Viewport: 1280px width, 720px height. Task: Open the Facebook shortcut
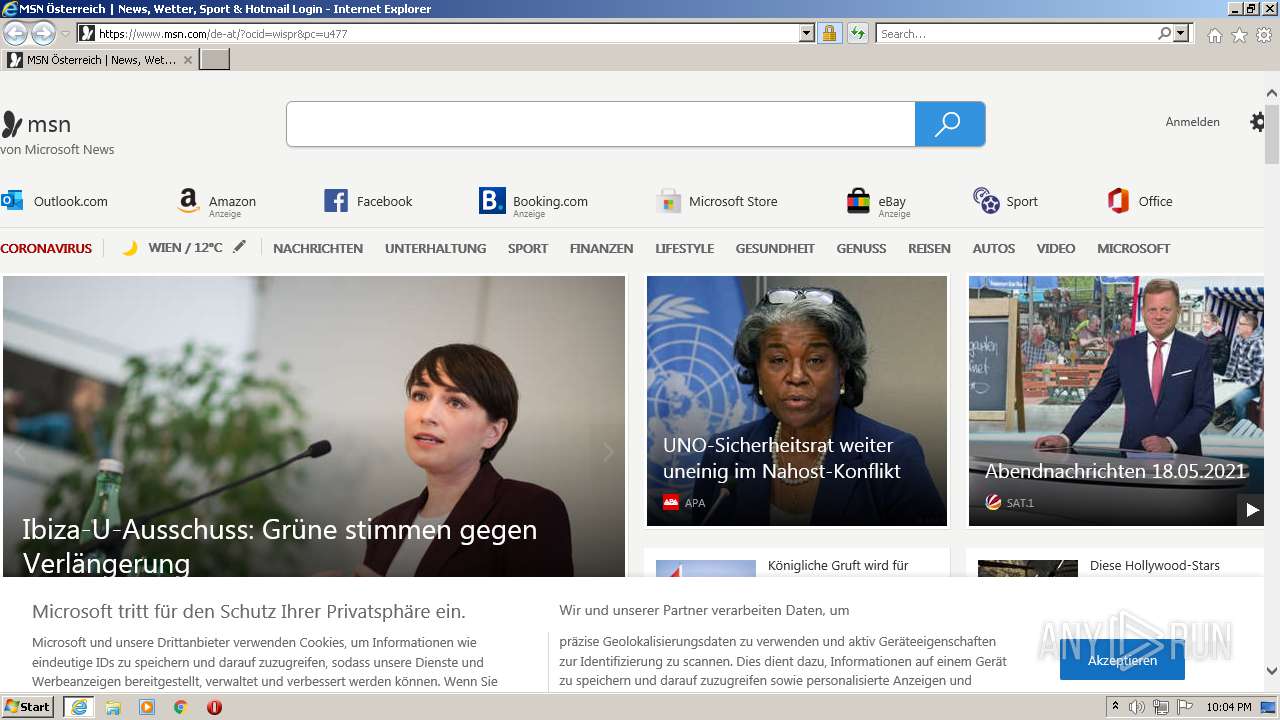pyautogui.click(x=368, y=201)
